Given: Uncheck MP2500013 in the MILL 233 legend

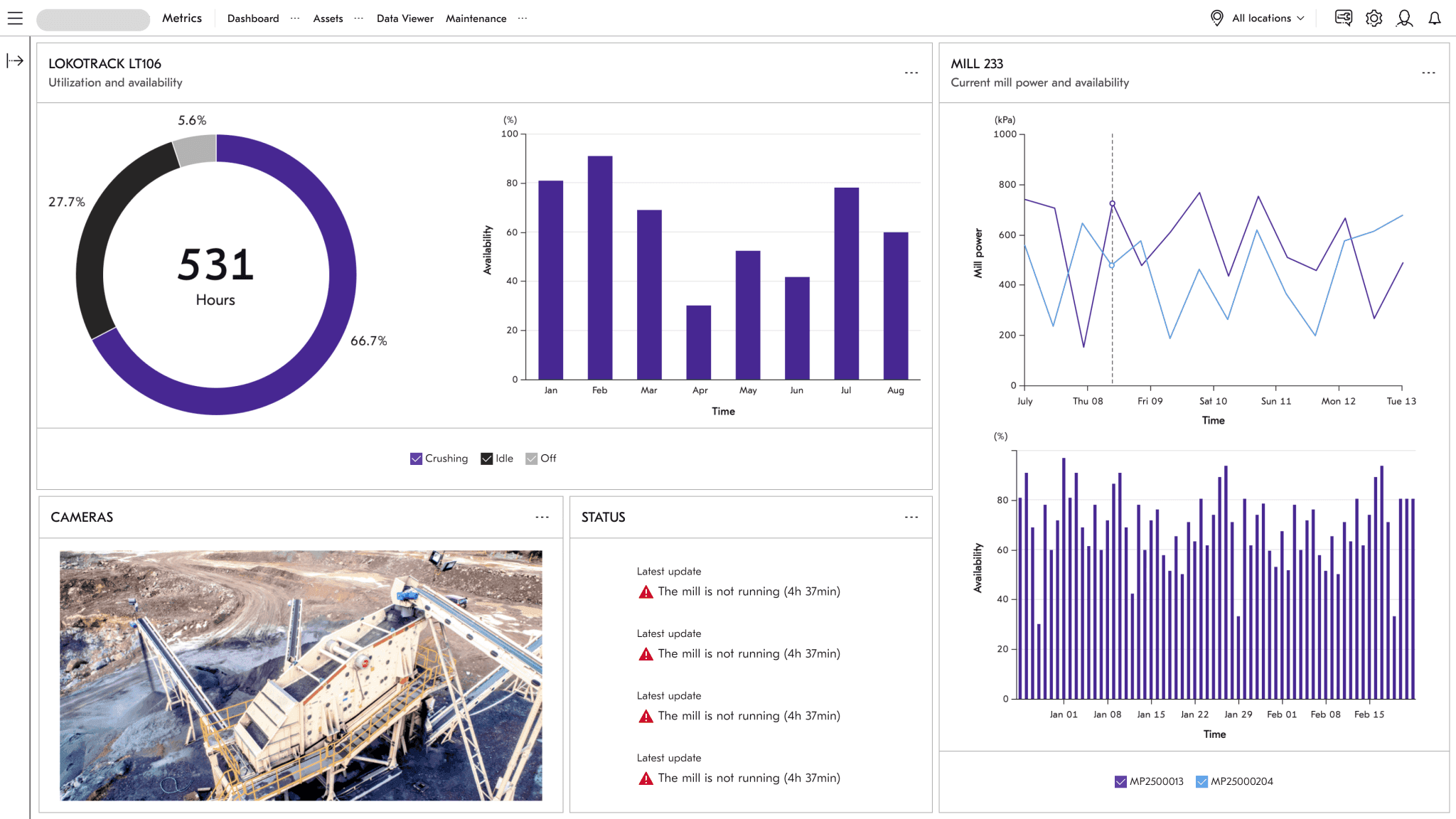Looking at the screenshot, I should pos(1120,781).
